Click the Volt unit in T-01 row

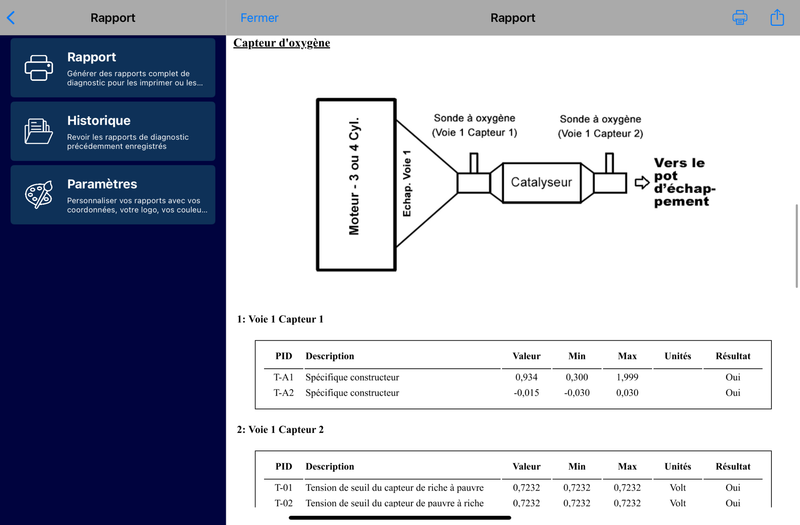coord(678,488)
